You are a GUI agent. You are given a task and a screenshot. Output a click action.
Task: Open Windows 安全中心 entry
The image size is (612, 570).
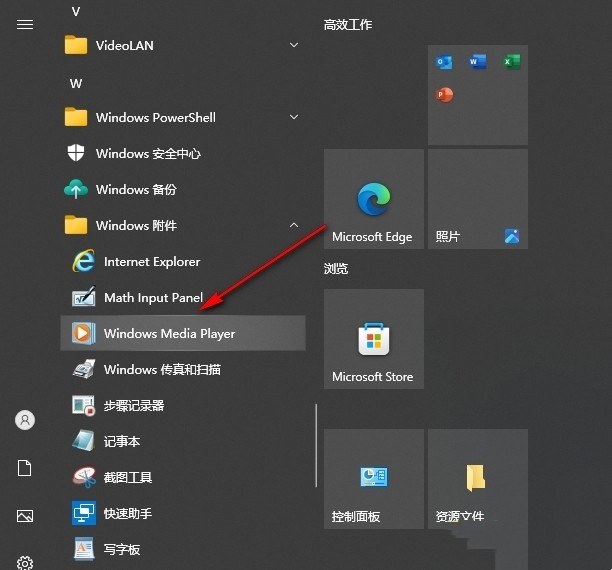[x=148, y=153]
